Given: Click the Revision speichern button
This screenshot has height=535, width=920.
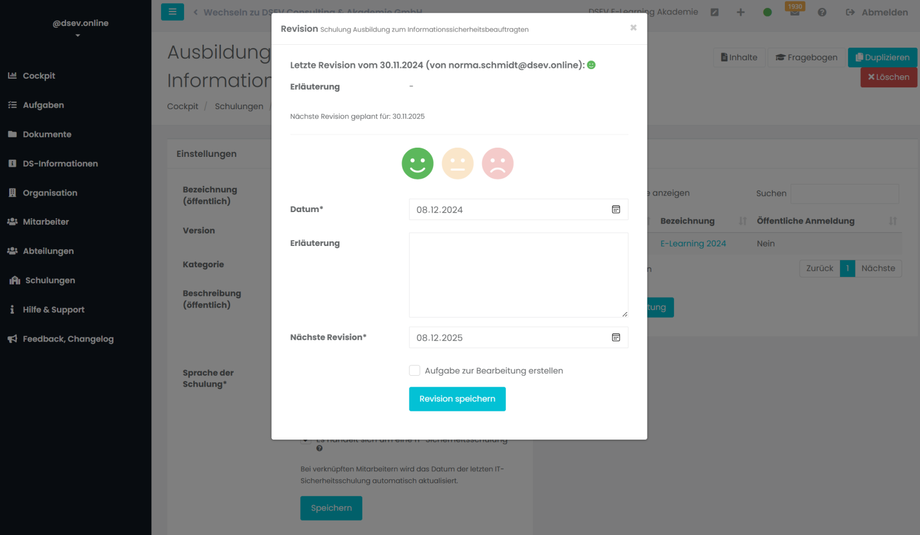Looking at the screenshot, I should (457, 399).
